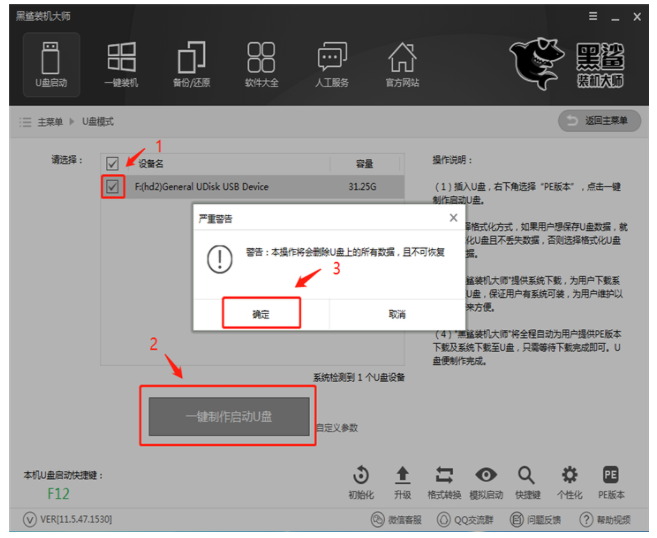
Task: Open the 软件大全 section
Action: [x=261, y=62]
